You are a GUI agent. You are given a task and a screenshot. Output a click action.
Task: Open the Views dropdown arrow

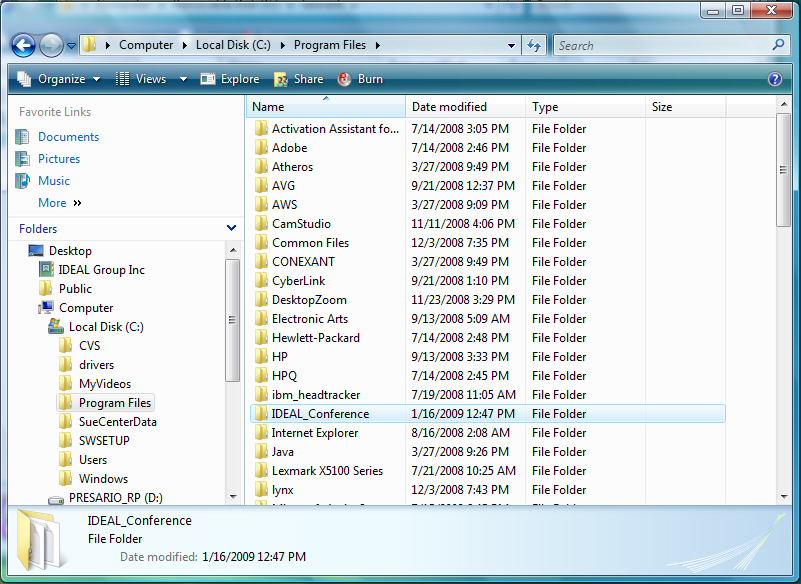coord(182,78)
